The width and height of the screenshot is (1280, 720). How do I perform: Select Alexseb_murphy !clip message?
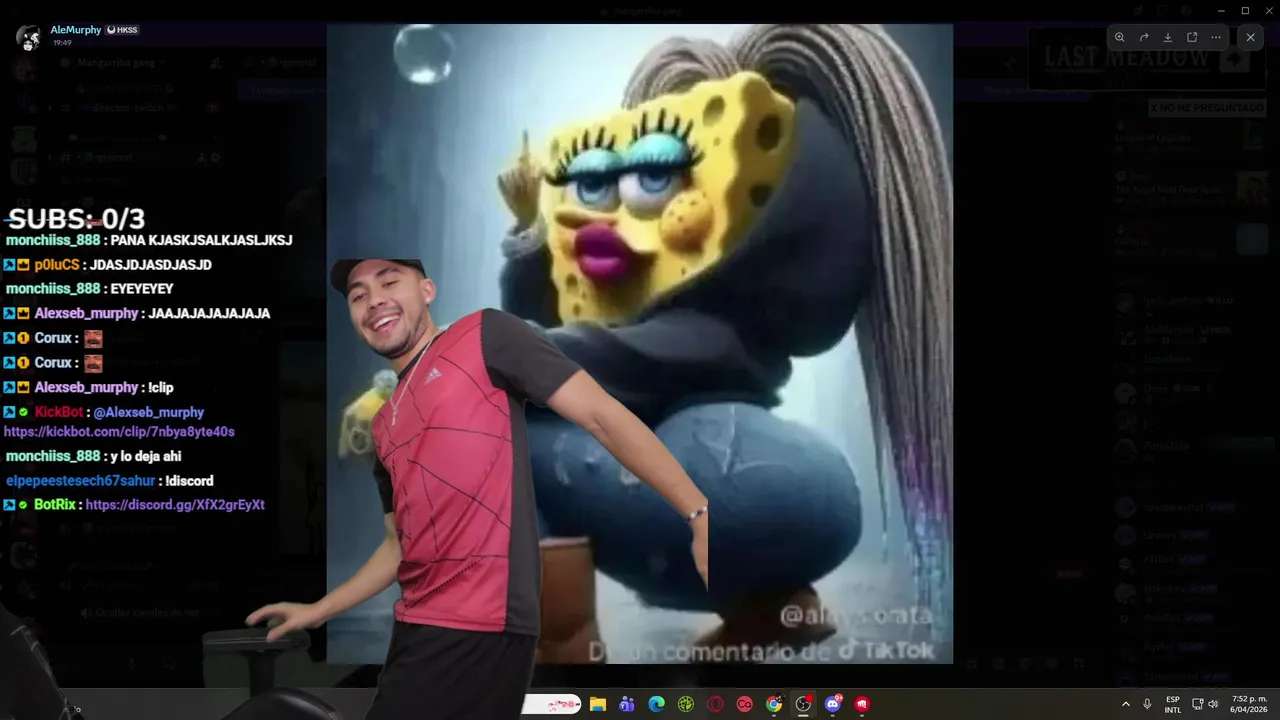tap(88, 387)
